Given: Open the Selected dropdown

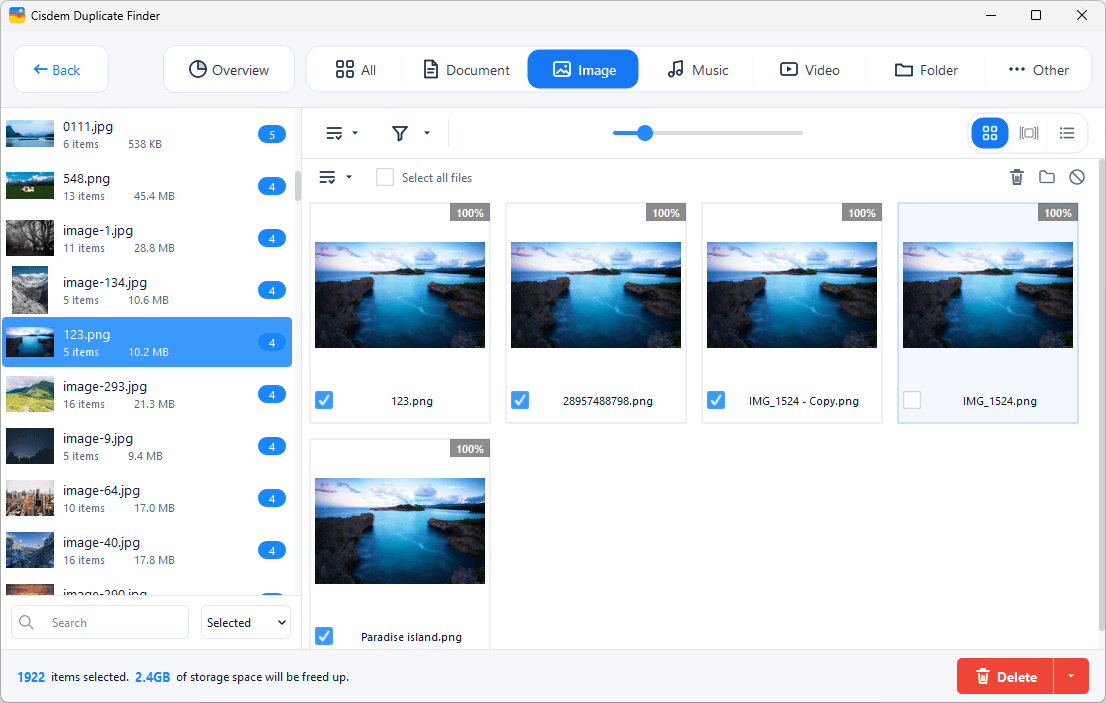Looking at the screenshot, I should click(x=245, y=622).
